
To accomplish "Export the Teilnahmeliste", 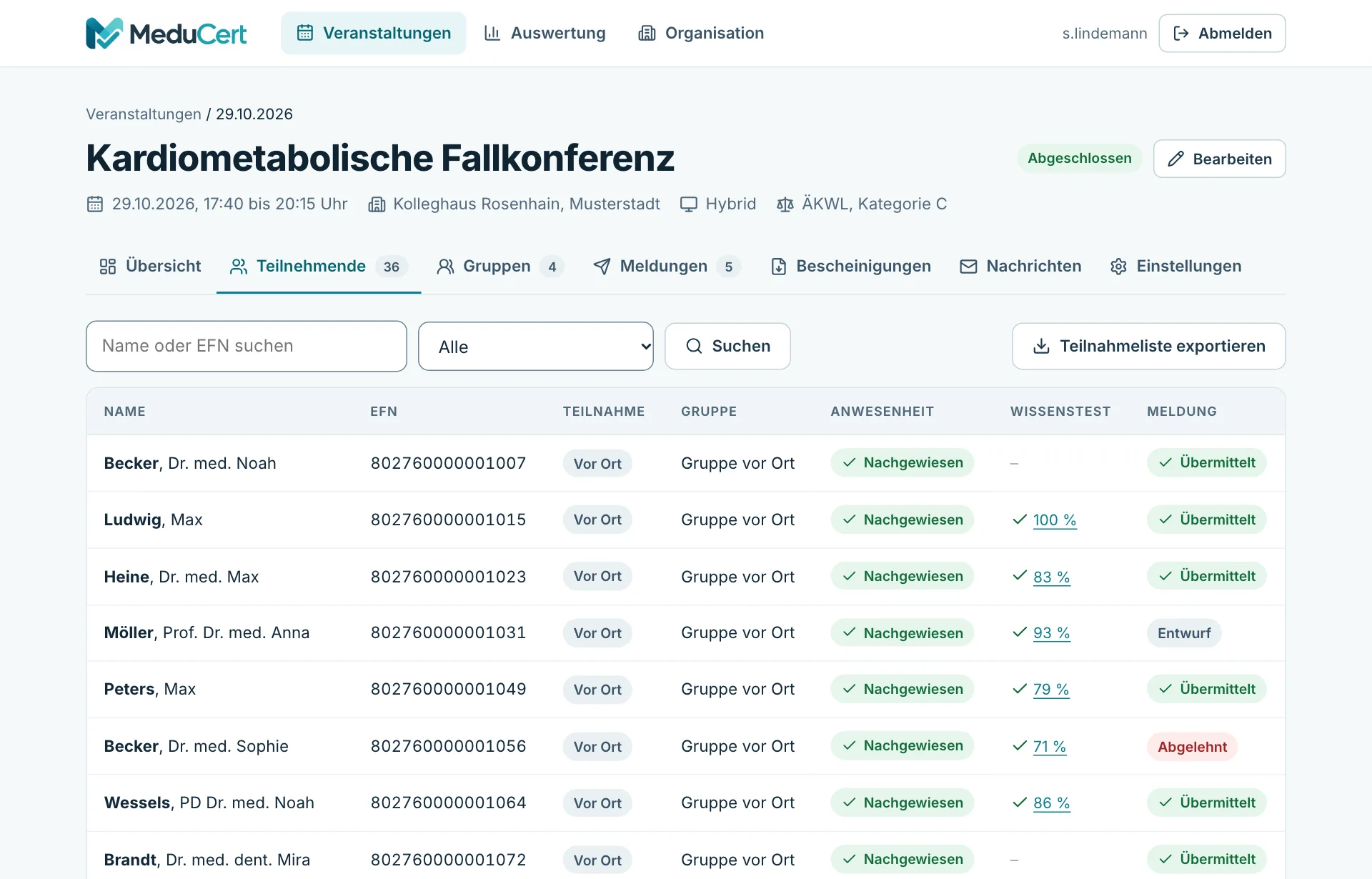I will [1148, 346].
